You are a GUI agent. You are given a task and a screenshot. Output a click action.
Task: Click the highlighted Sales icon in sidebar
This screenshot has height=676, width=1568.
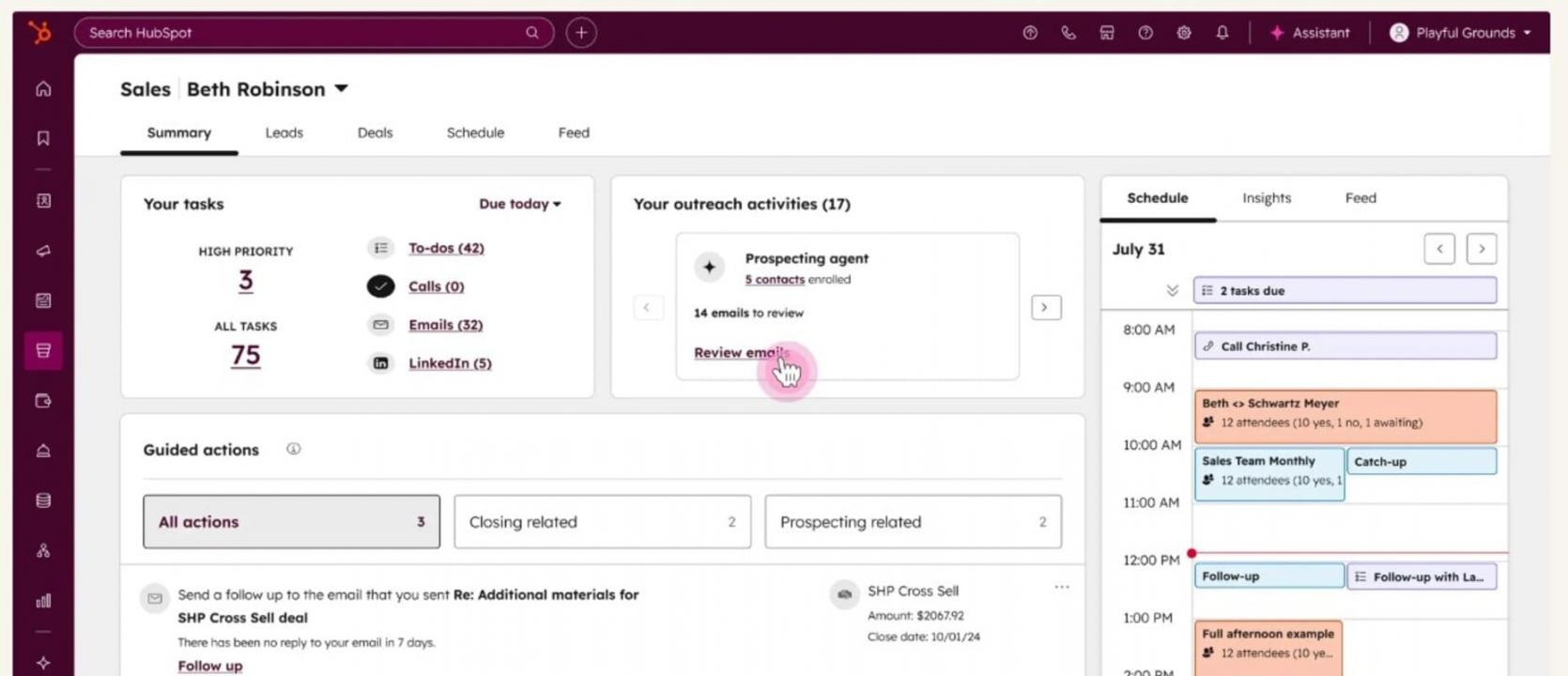43,351
